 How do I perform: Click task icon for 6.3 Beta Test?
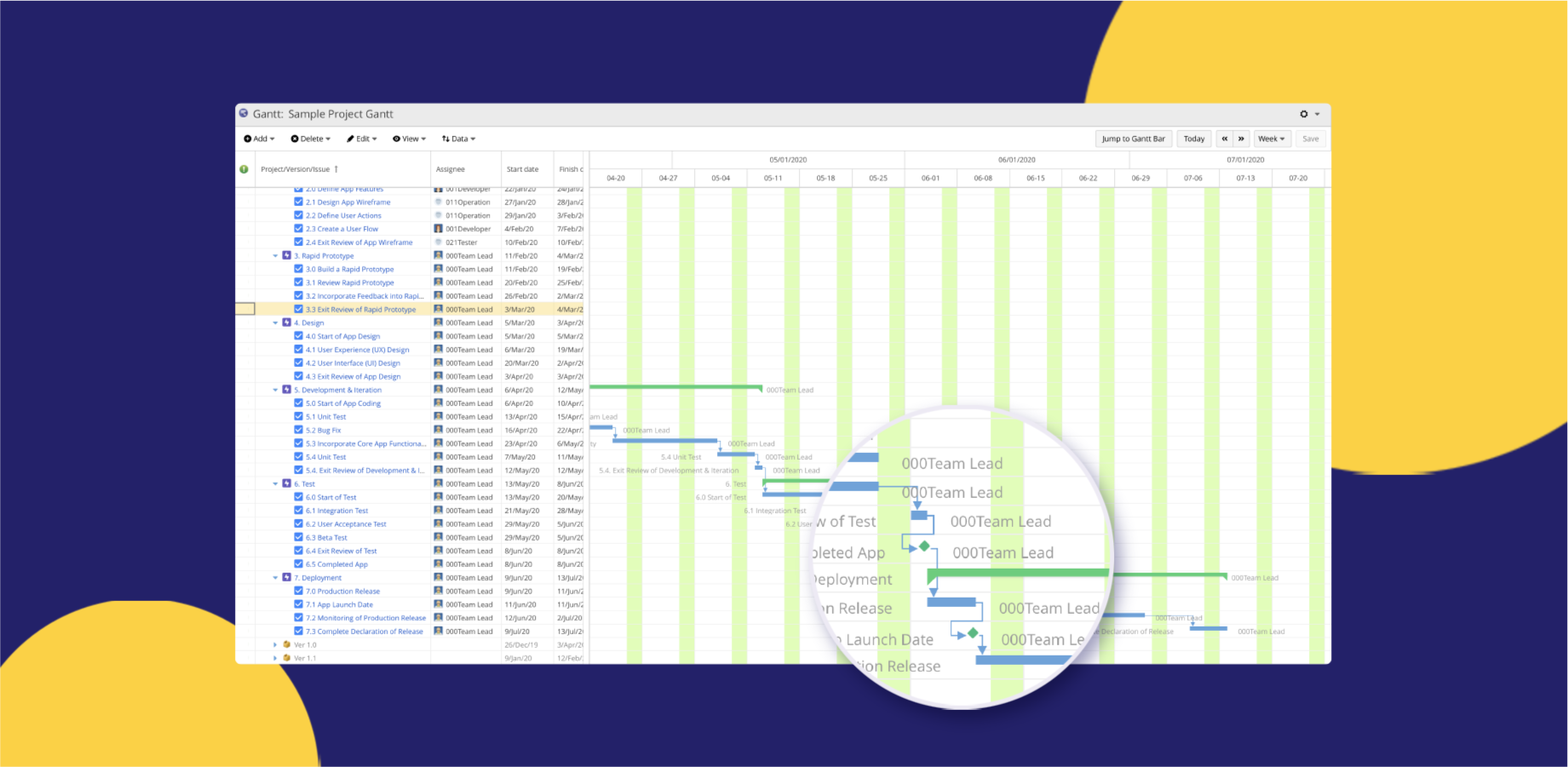point(298,538)
